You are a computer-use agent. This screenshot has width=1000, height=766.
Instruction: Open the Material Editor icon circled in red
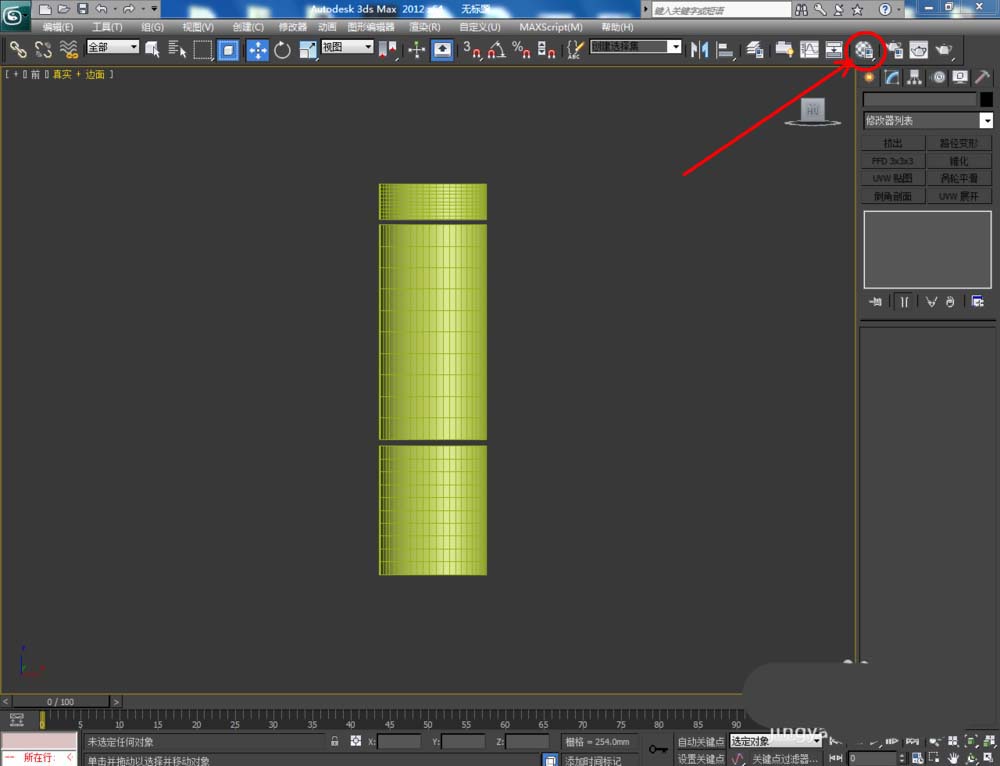pyautogui.click(x=865, y=49)
